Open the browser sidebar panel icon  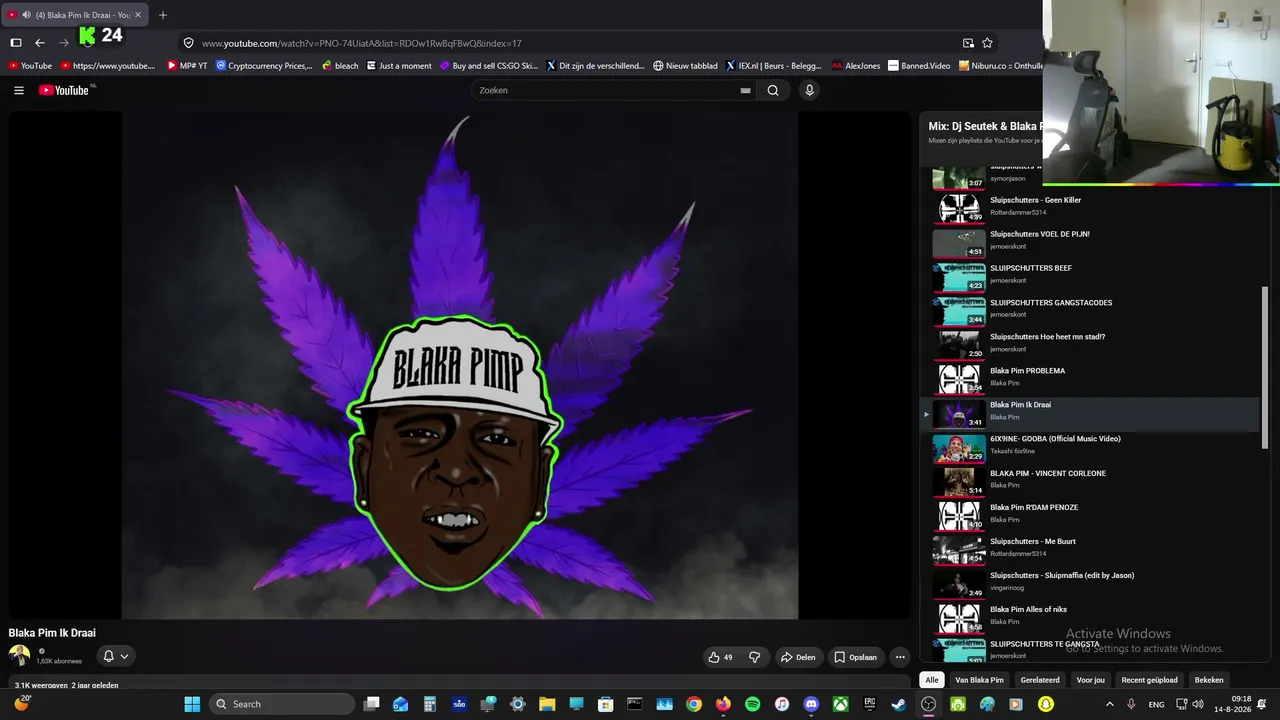[x=16, y=43]
